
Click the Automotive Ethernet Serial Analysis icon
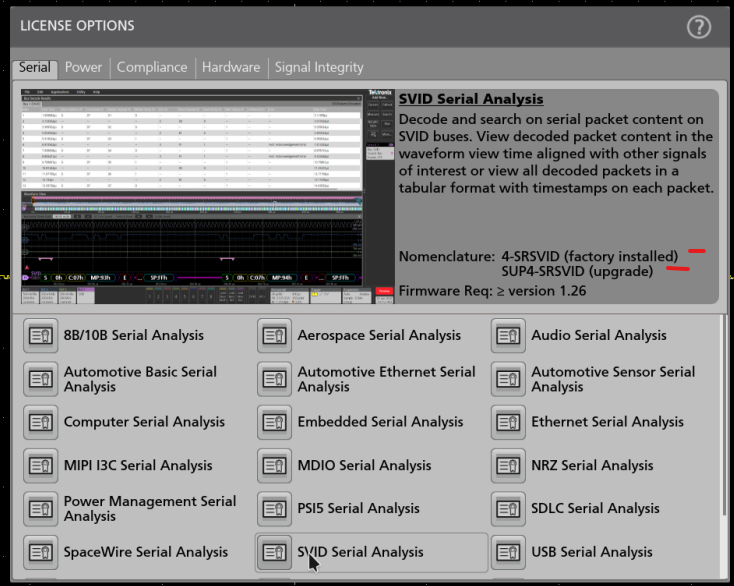click(274, 379)
